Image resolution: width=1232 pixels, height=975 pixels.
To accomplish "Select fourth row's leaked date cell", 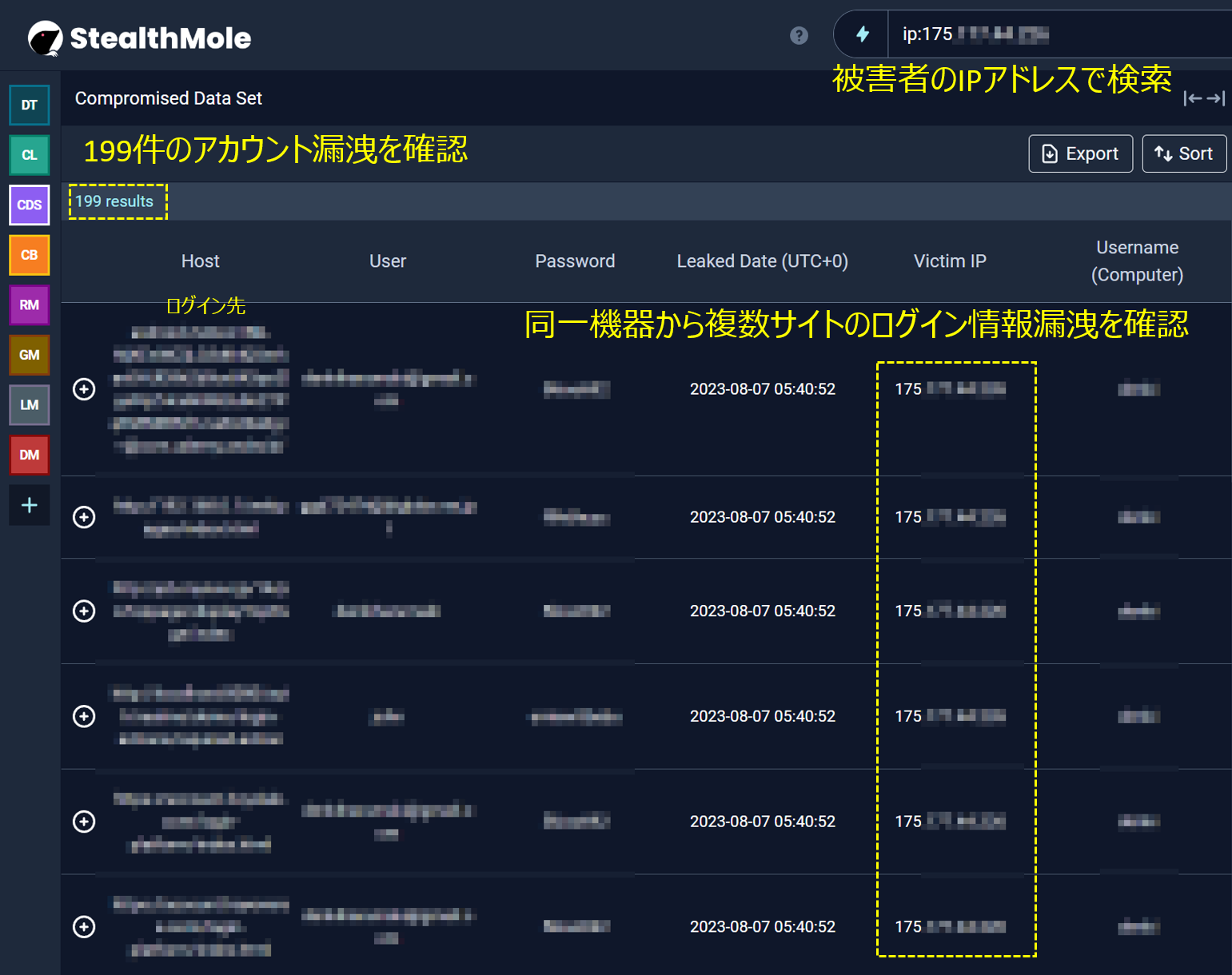I will click(763, 716).
